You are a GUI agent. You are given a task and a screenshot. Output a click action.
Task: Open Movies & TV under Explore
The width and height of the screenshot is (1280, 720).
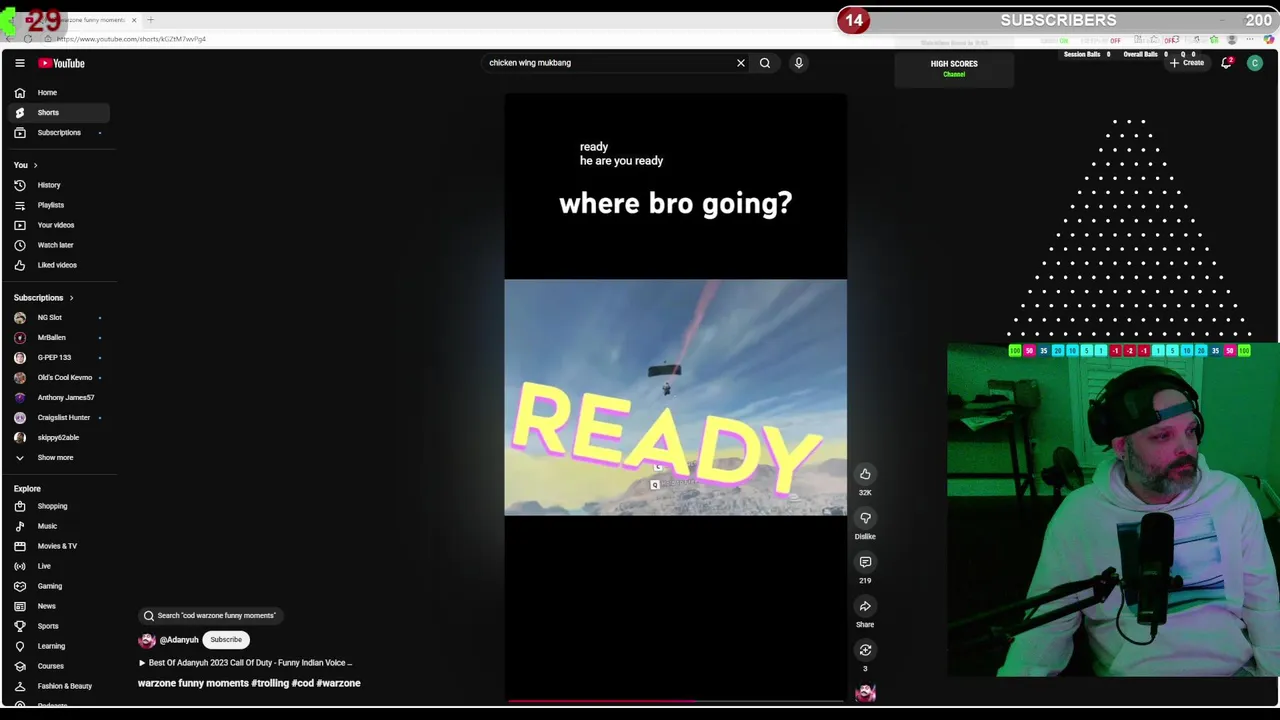coord(60,546)
